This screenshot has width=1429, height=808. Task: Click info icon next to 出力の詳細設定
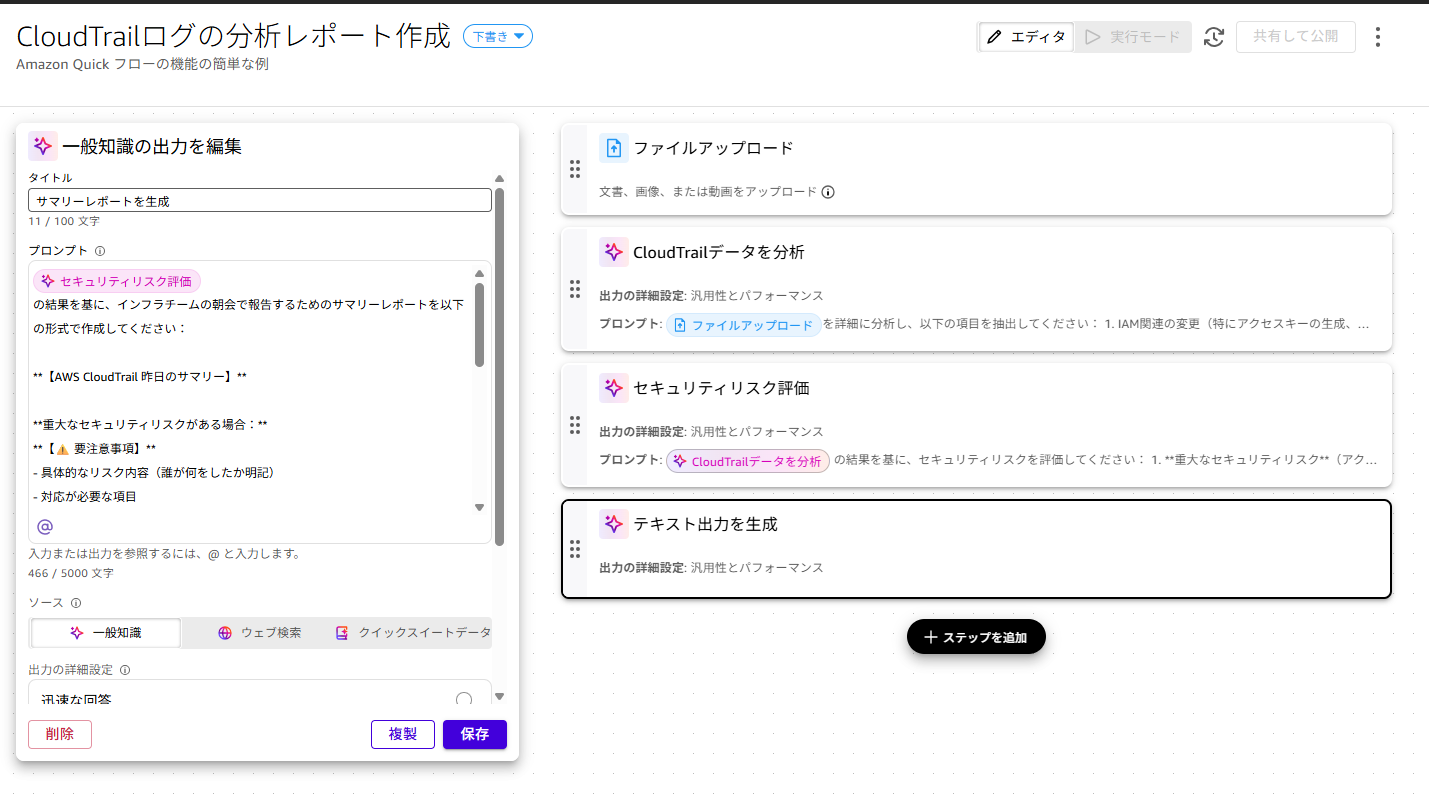pos(125,670)
